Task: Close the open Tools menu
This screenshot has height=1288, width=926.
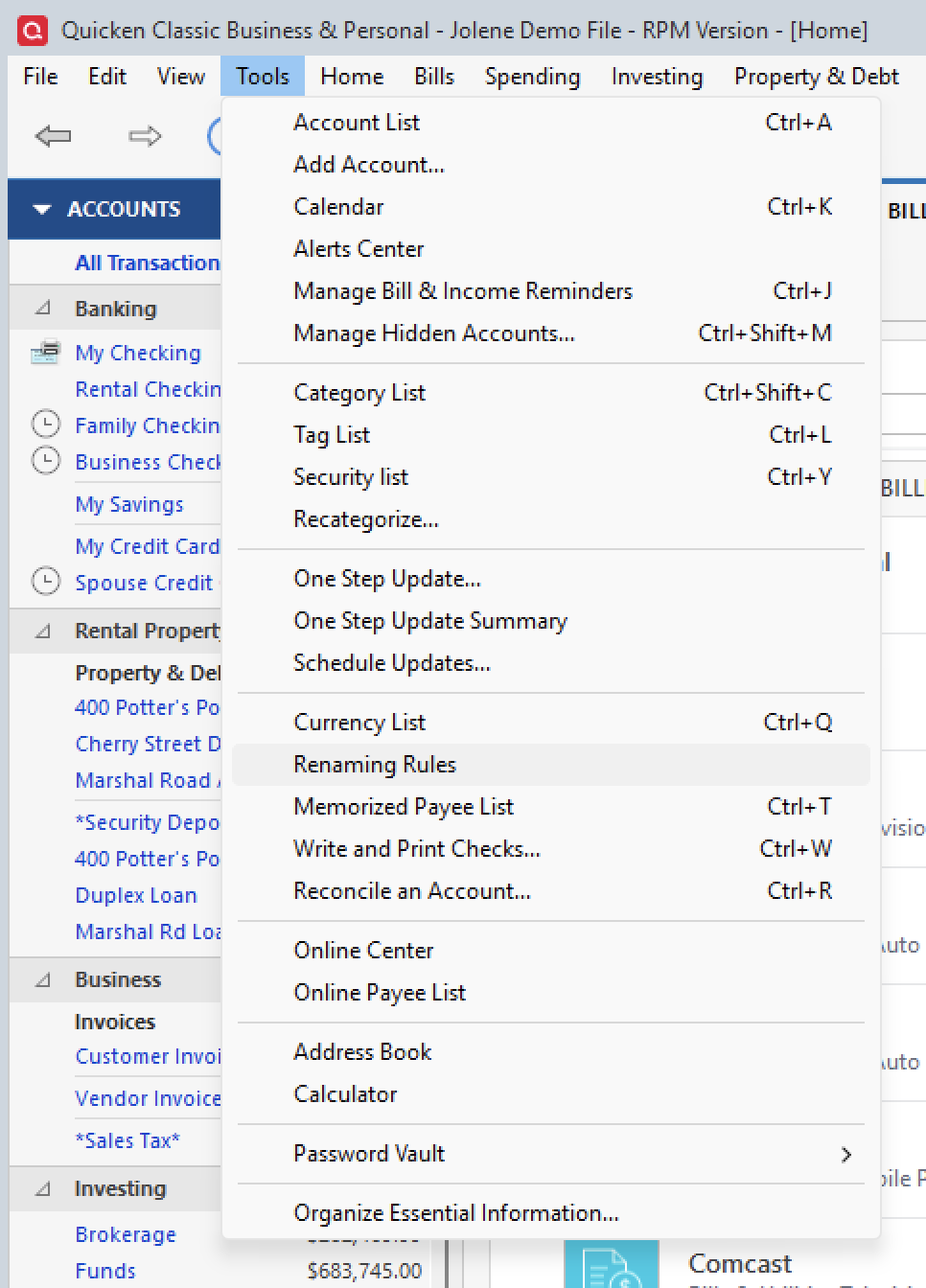Action: pyautogui.click(x=263, y=77)
